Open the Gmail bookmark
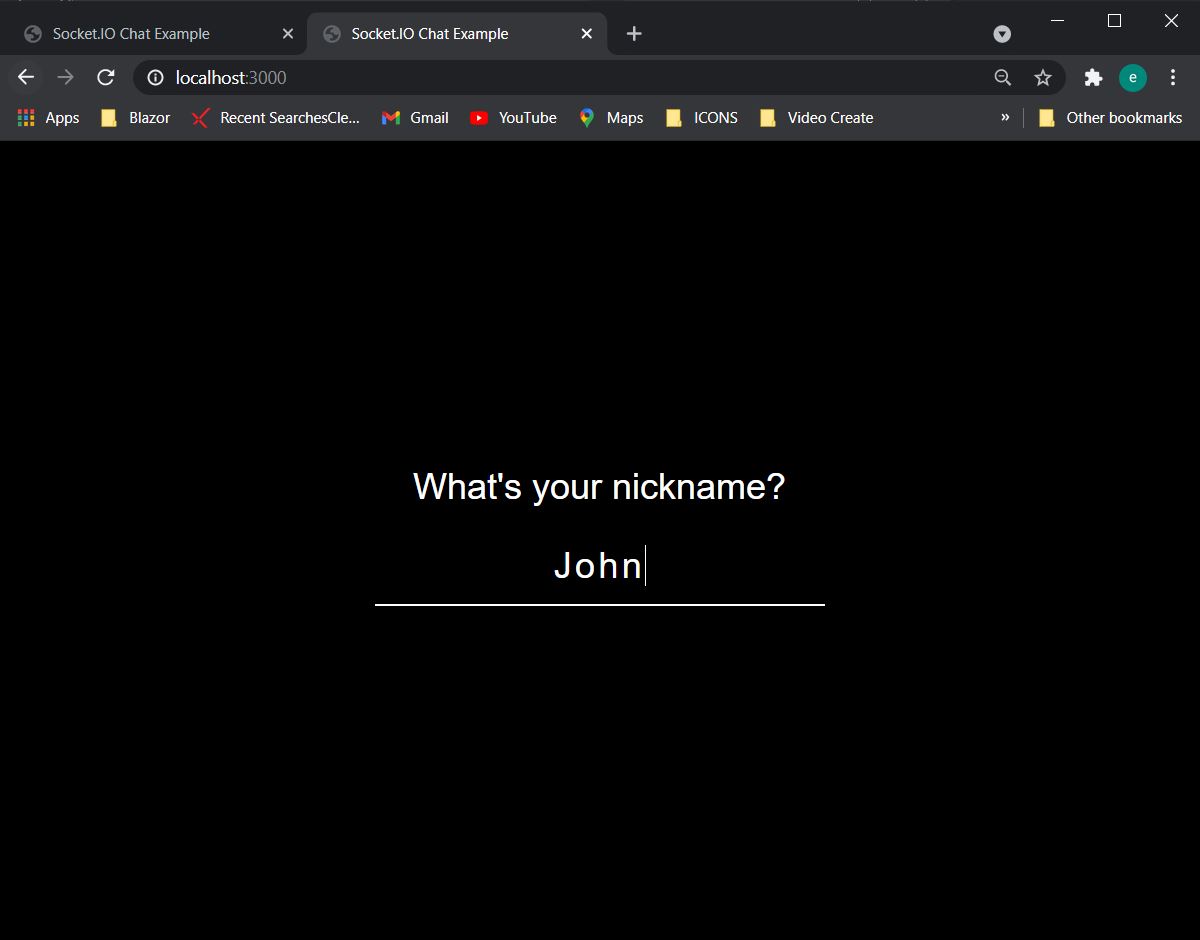This screenshot has height=940, width=1200. click(x=415, y=117)
